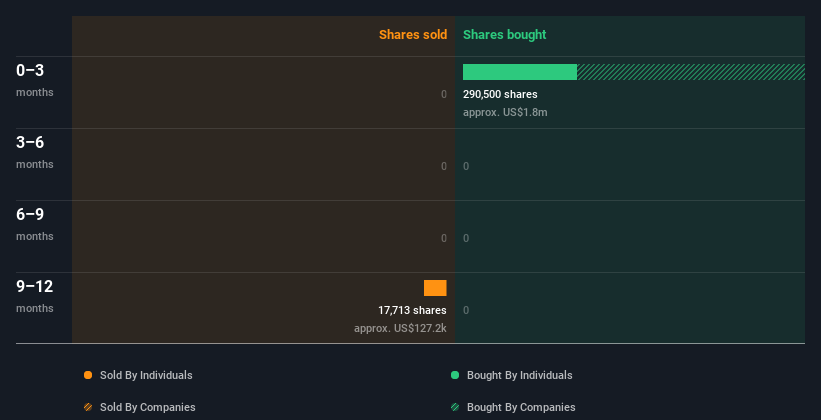Toggle the Bought By Companies legend label
Screen dimensions: 821x420
point(521,407)
